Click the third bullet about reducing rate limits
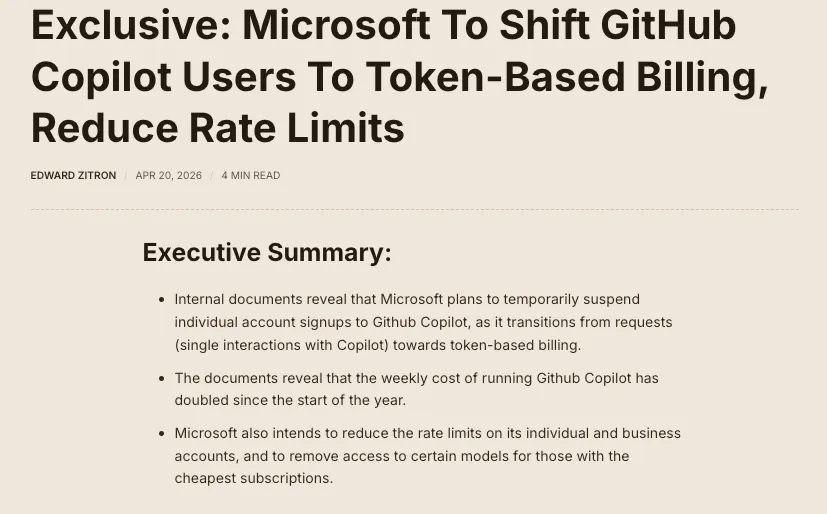Image resolution: width=827 pixels, height=514 pixels. (x=427, y=455)
